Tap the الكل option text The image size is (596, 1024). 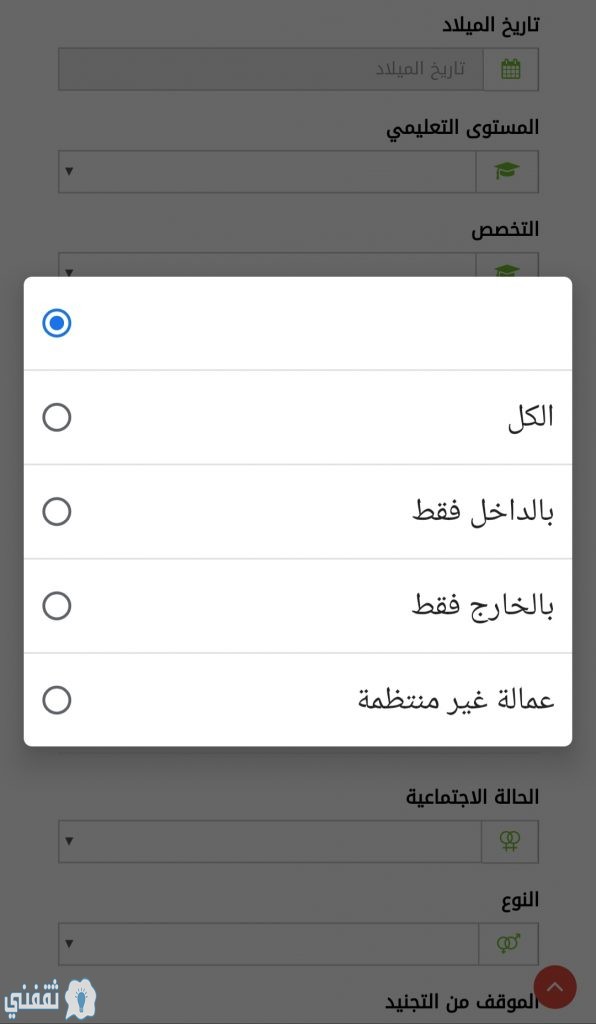[531, 417]
